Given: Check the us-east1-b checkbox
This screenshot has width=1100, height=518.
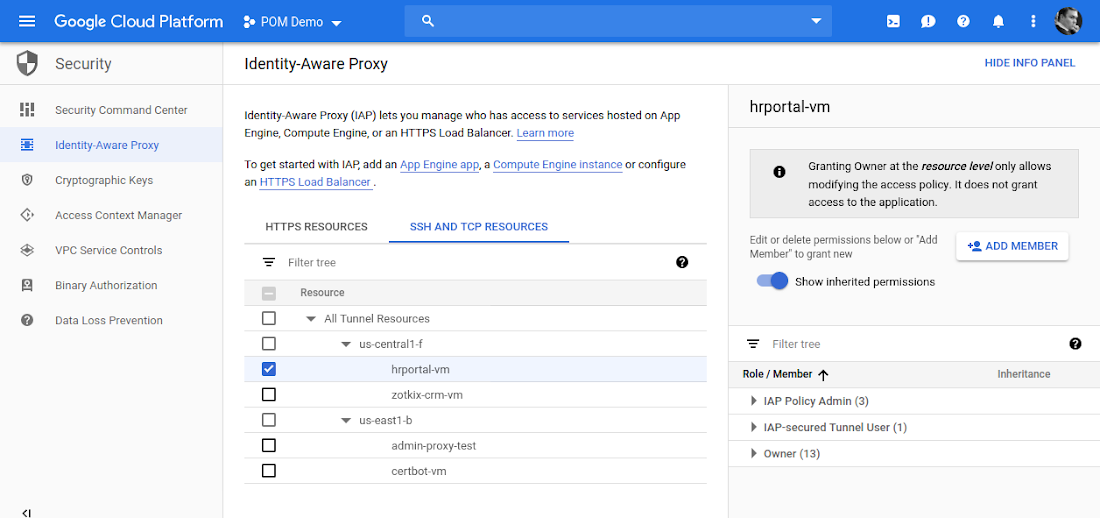Looking at the screenshot, I should point(269,420).
